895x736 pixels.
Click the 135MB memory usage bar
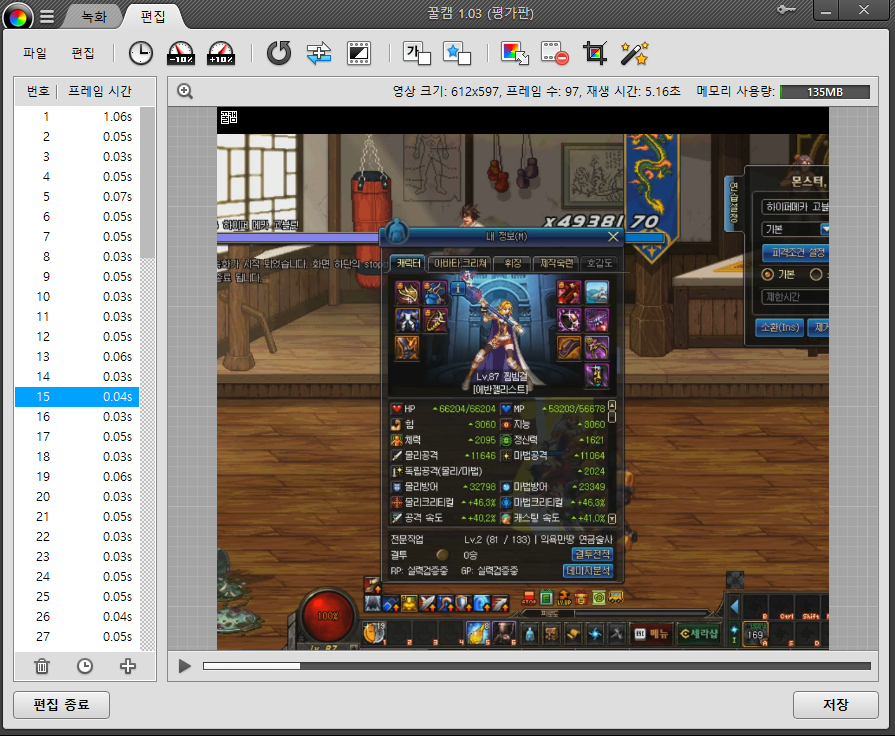click(825, 91)
